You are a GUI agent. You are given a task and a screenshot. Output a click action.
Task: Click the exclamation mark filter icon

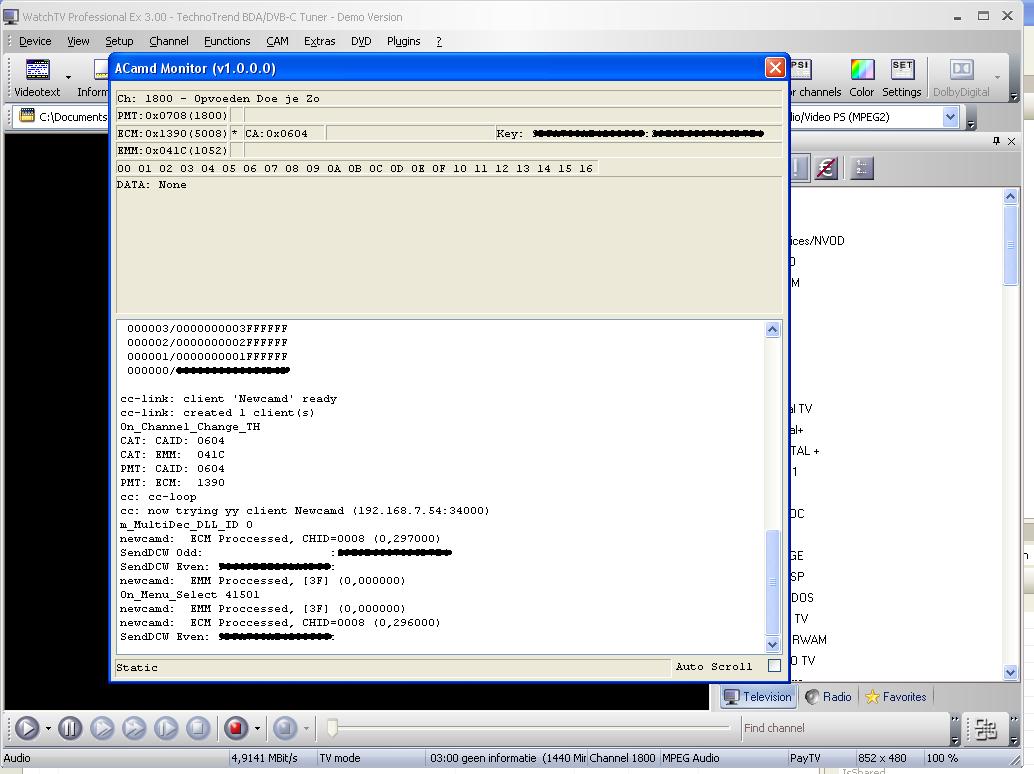[x=797, y=168]
